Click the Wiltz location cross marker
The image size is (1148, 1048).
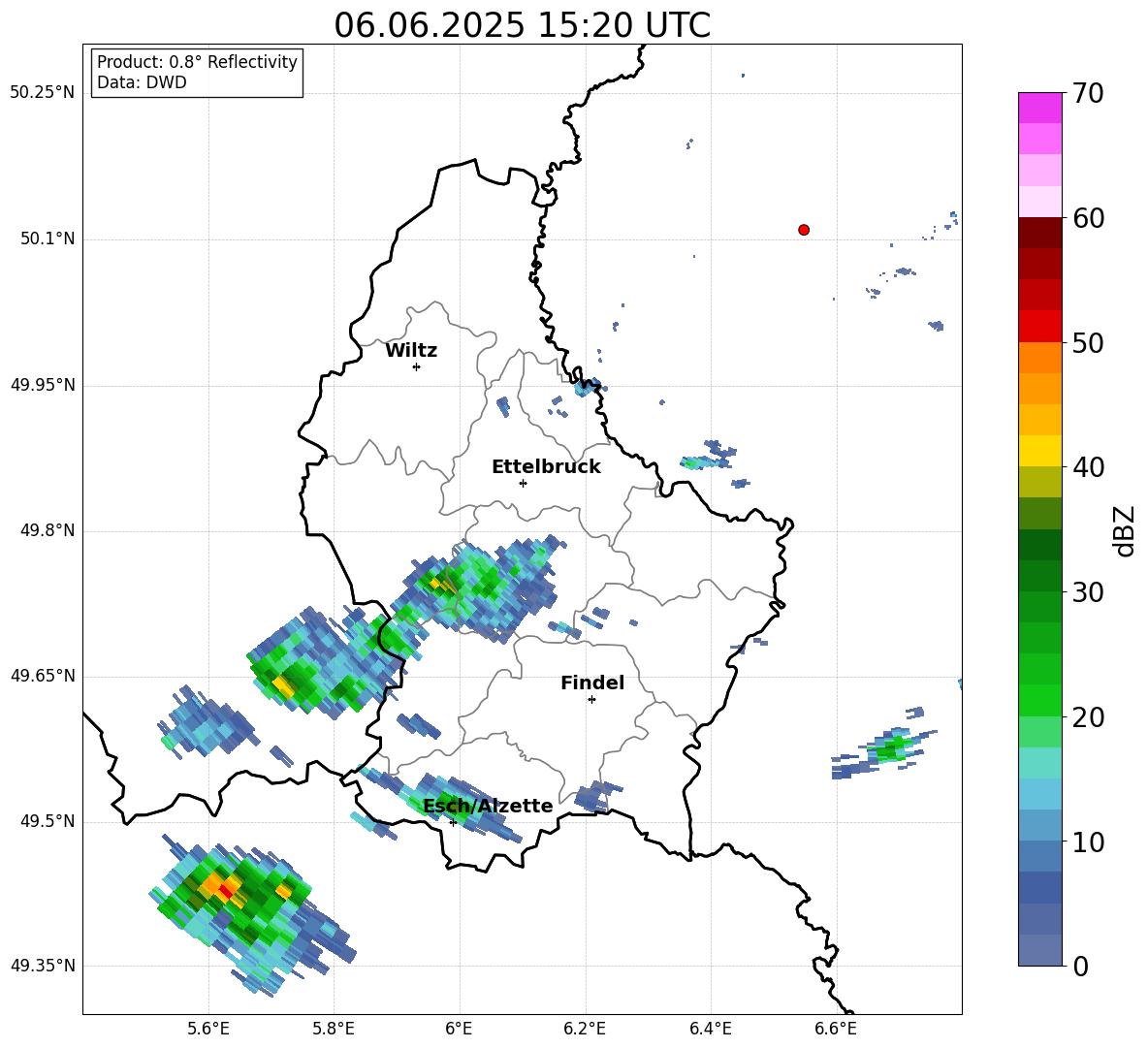(417, 367)
